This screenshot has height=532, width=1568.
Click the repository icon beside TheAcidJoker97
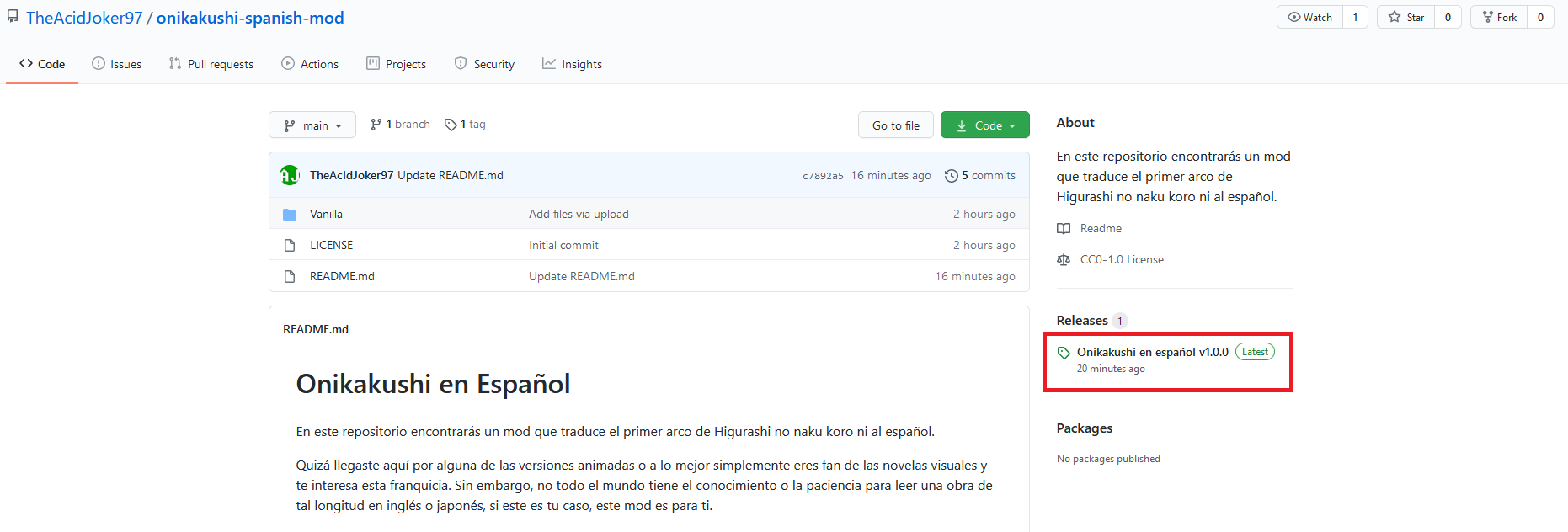click(x=13, y=17)
